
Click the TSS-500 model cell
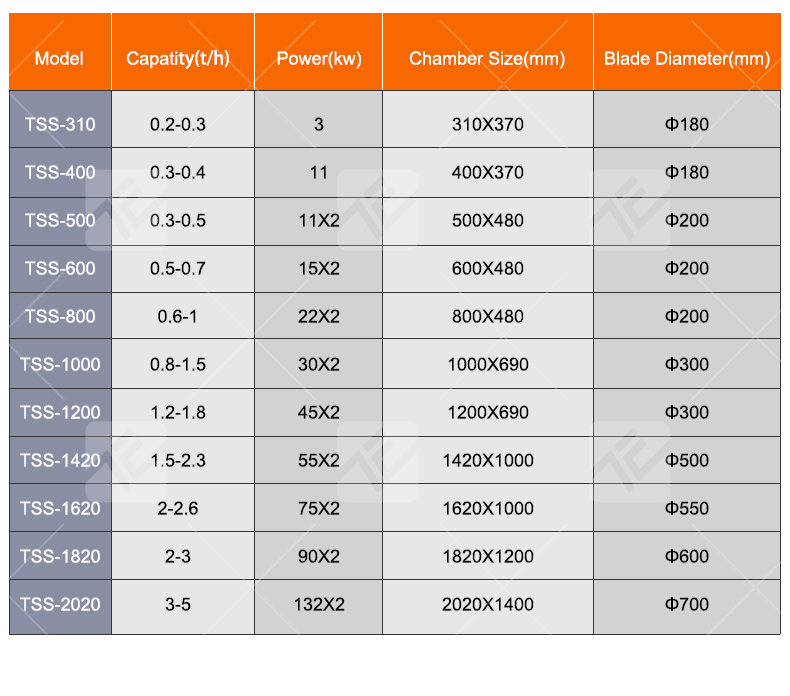tap(60, 220)
